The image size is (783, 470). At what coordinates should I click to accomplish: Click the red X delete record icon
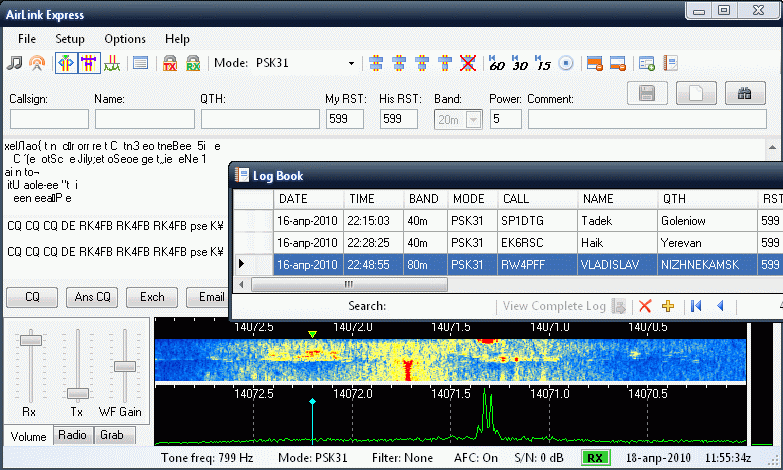(645, 306)
